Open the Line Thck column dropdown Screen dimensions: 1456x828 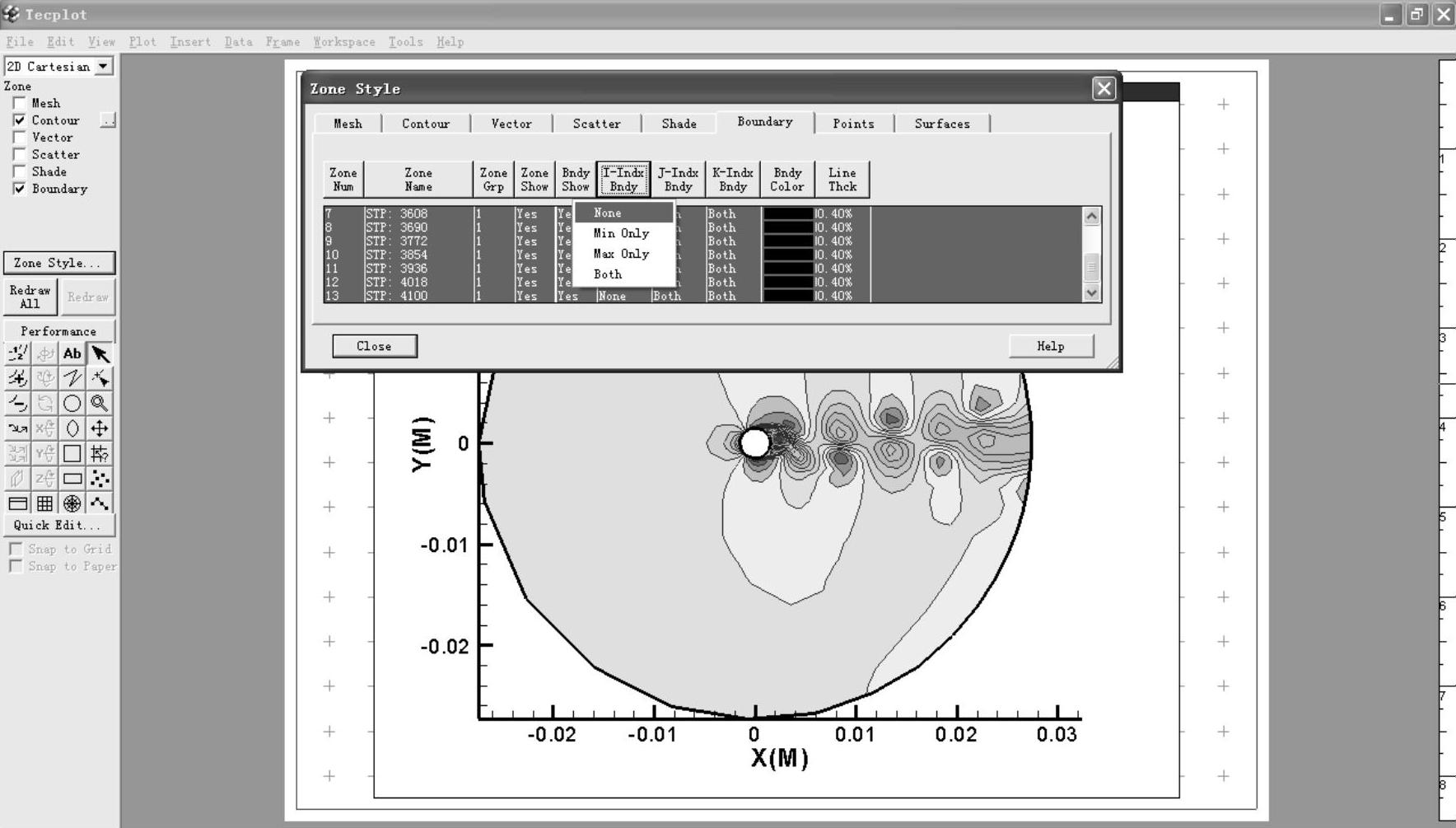tap(842, 180)
